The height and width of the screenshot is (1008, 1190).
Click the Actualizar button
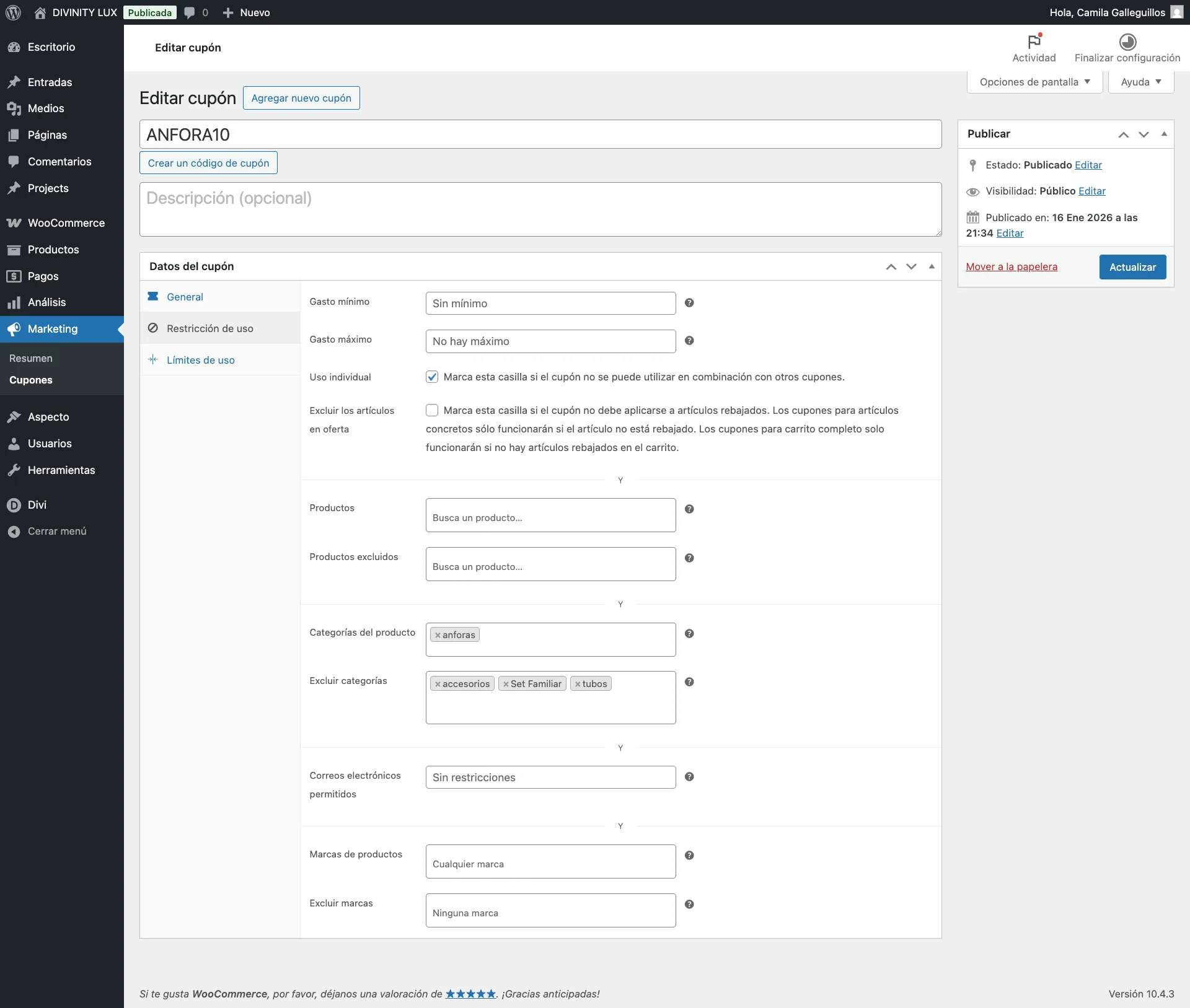point(1132,267)
